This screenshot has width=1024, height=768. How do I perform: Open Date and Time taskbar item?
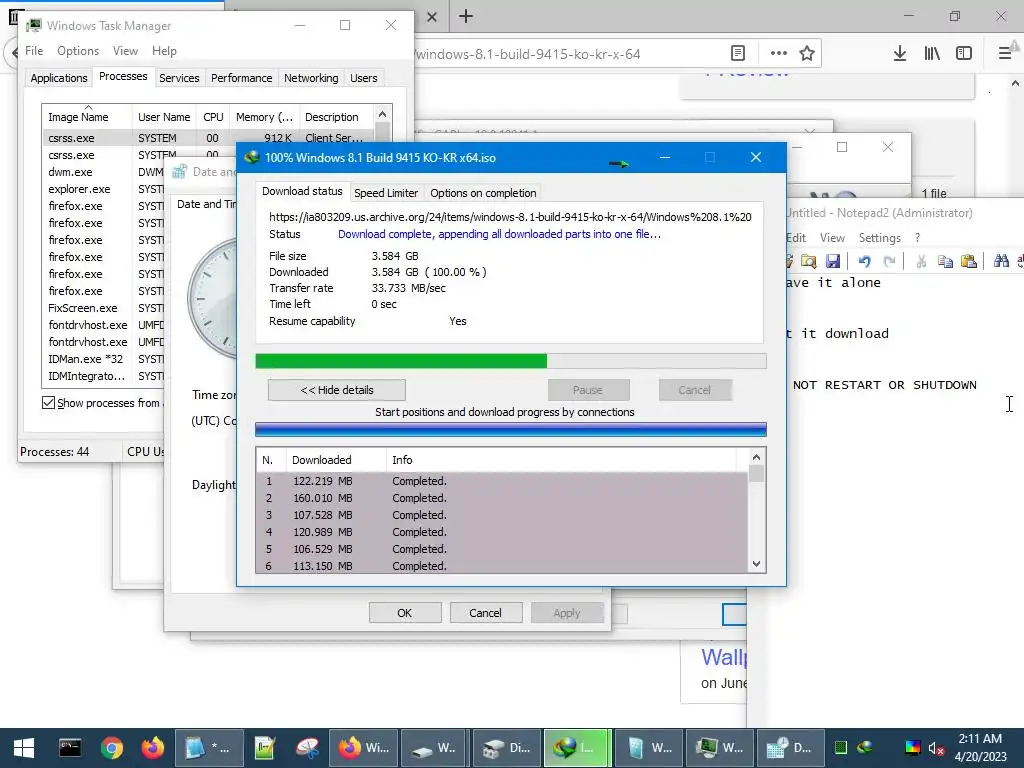791,748
